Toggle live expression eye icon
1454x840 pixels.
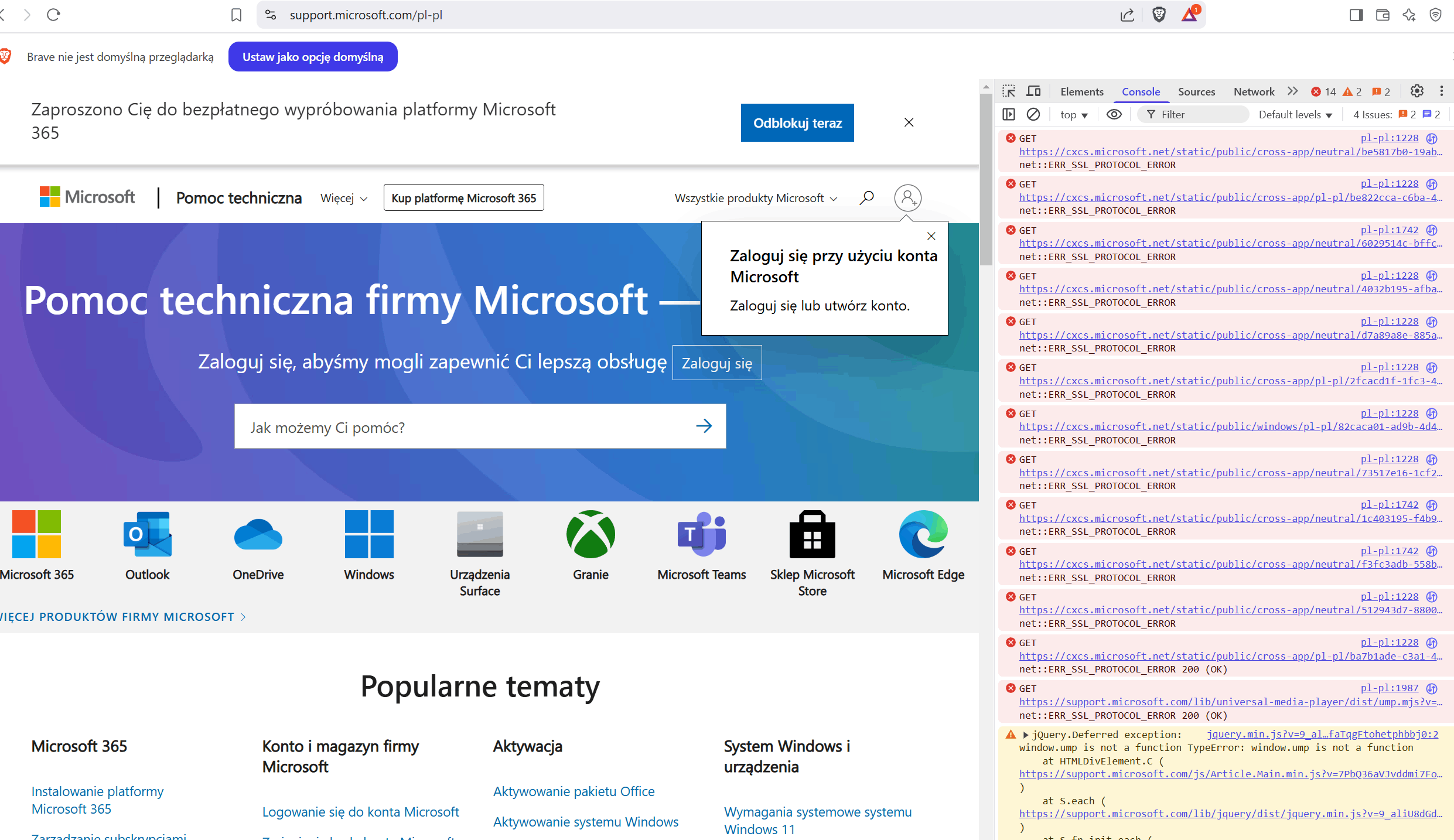pos(1114,114)
